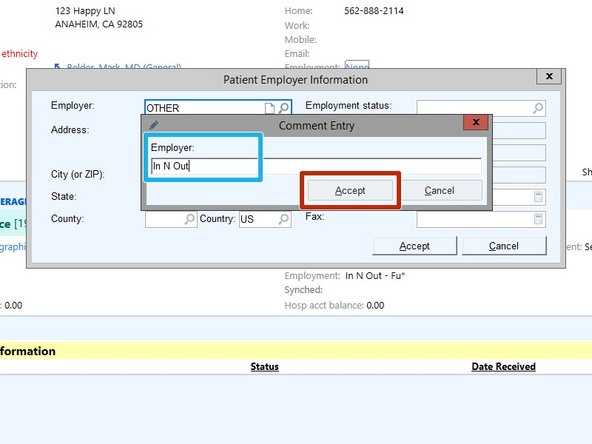Click the Status column header
This screenshot has height=444, width=592.
pyautogui.click(x=265, y=367)
